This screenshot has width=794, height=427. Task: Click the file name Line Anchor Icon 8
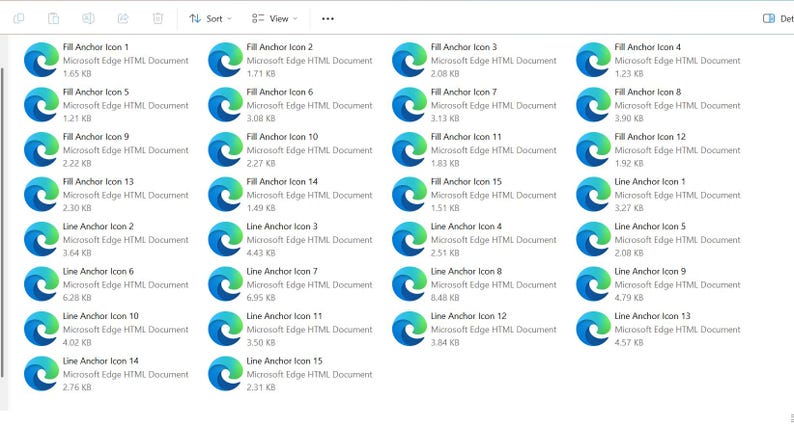466,271
